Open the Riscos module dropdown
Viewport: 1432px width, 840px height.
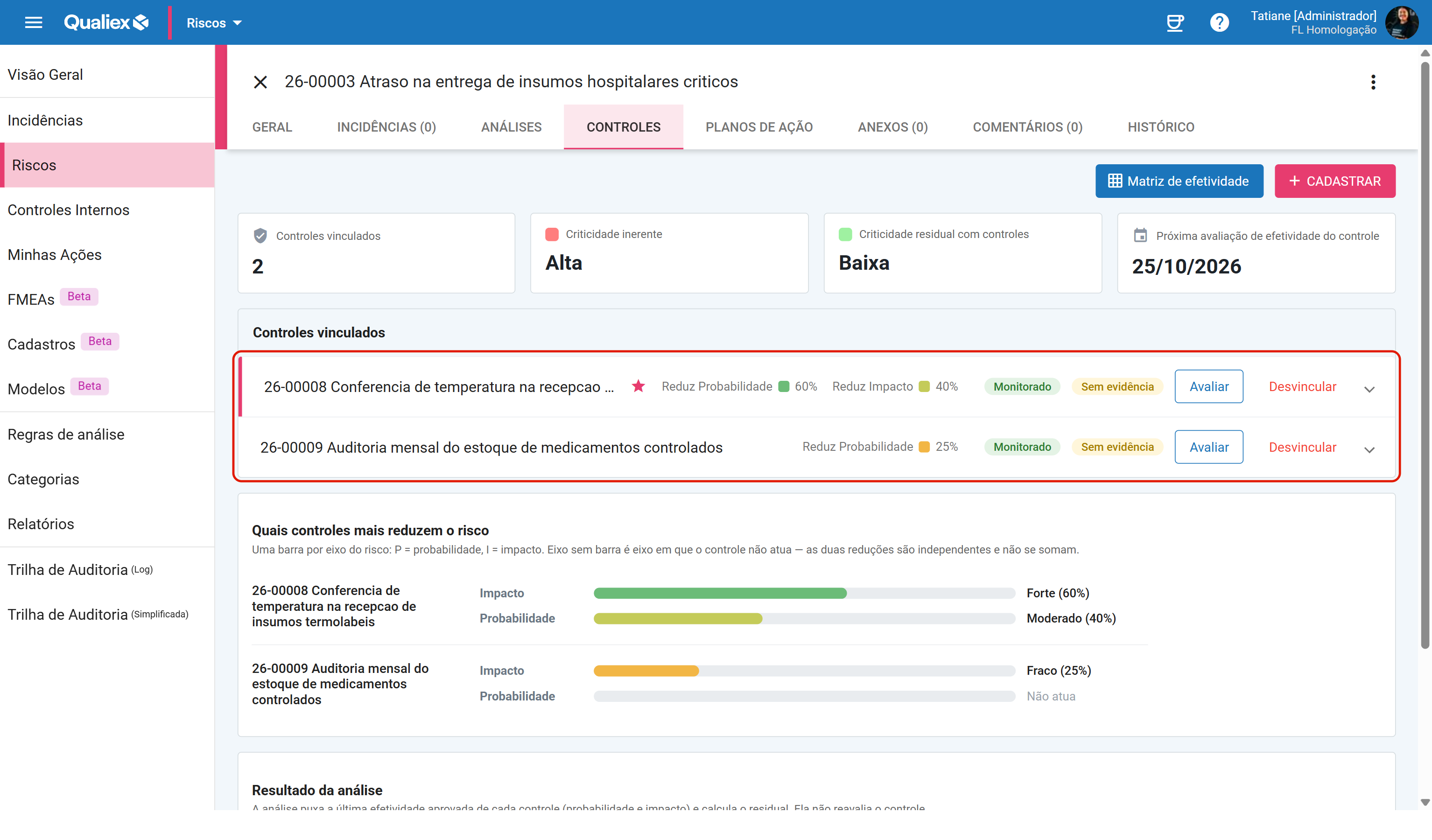214,23
